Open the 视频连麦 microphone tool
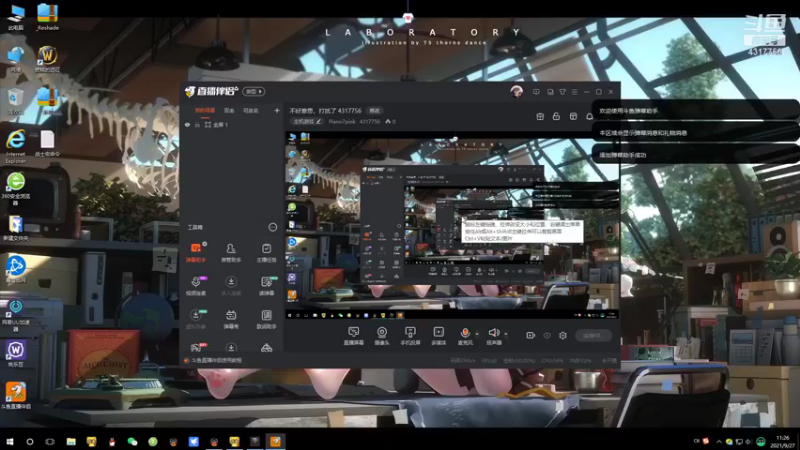This screenshot has width=800, height=450. pyautogui.click(x=196, y=286)
